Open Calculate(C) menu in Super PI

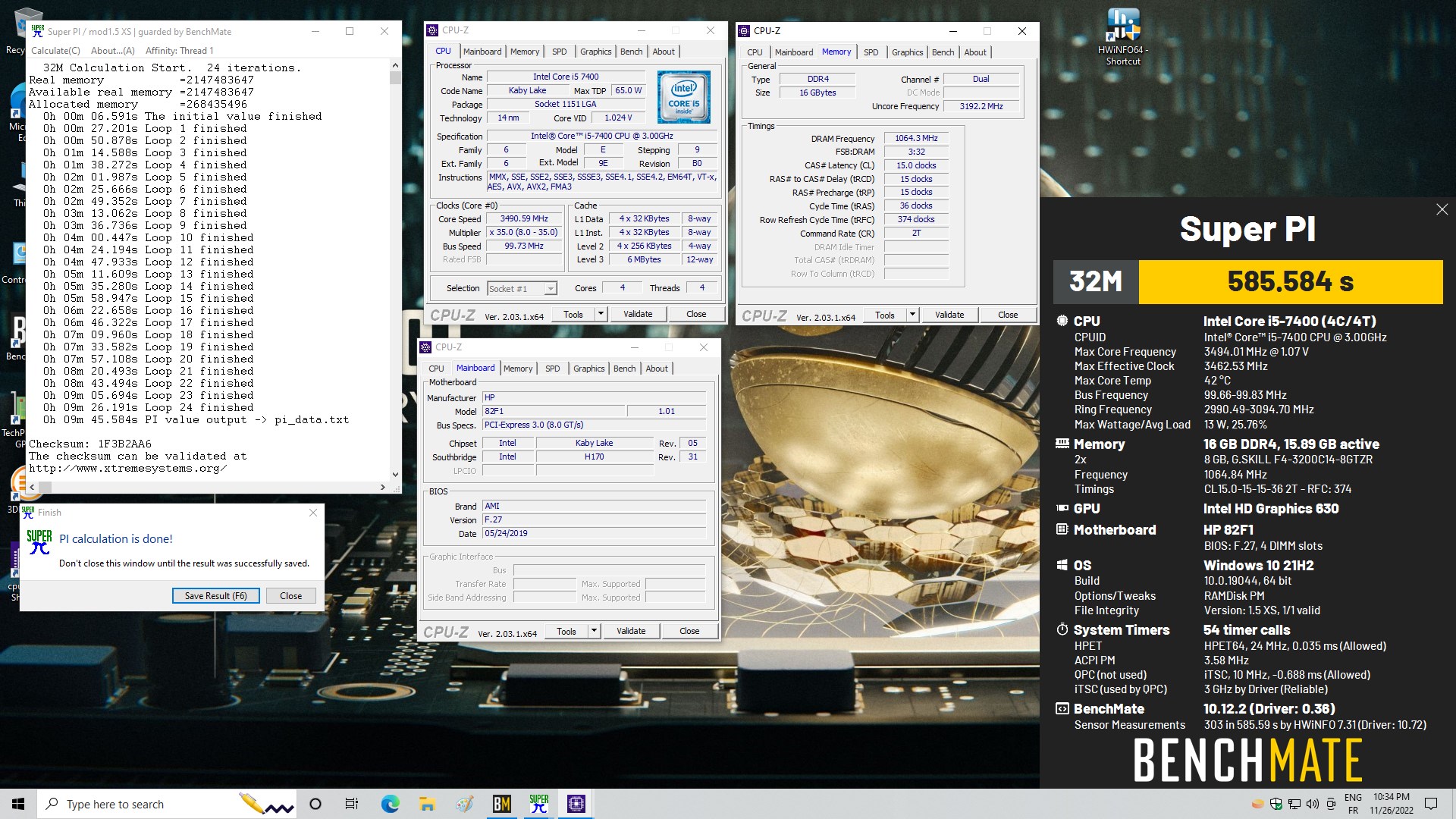55,51
